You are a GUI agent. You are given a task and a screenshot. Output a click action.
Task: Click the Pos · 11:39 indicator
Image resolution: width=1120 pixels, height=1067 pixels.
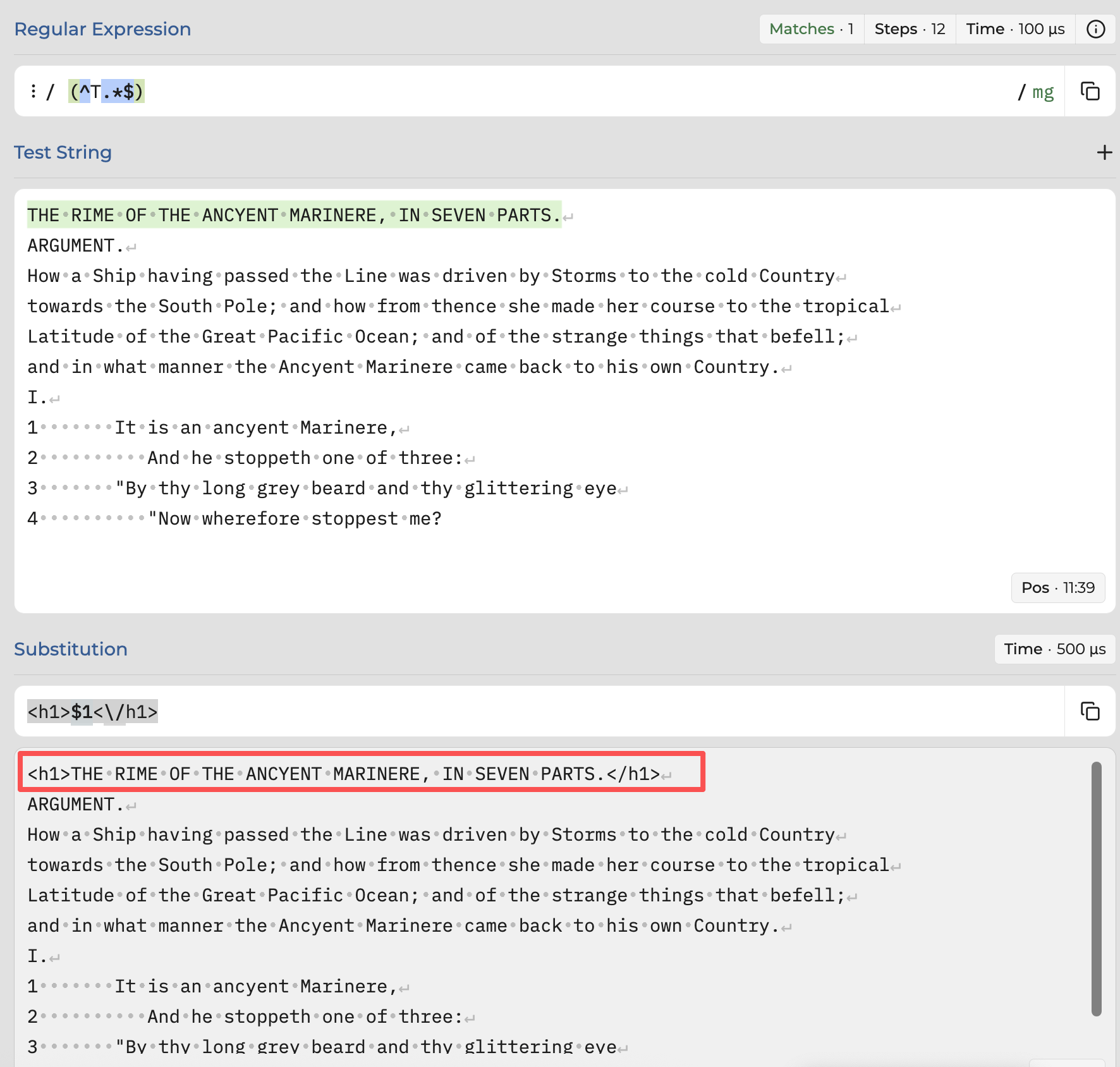pyautogui.click(x=1057, y=588)
